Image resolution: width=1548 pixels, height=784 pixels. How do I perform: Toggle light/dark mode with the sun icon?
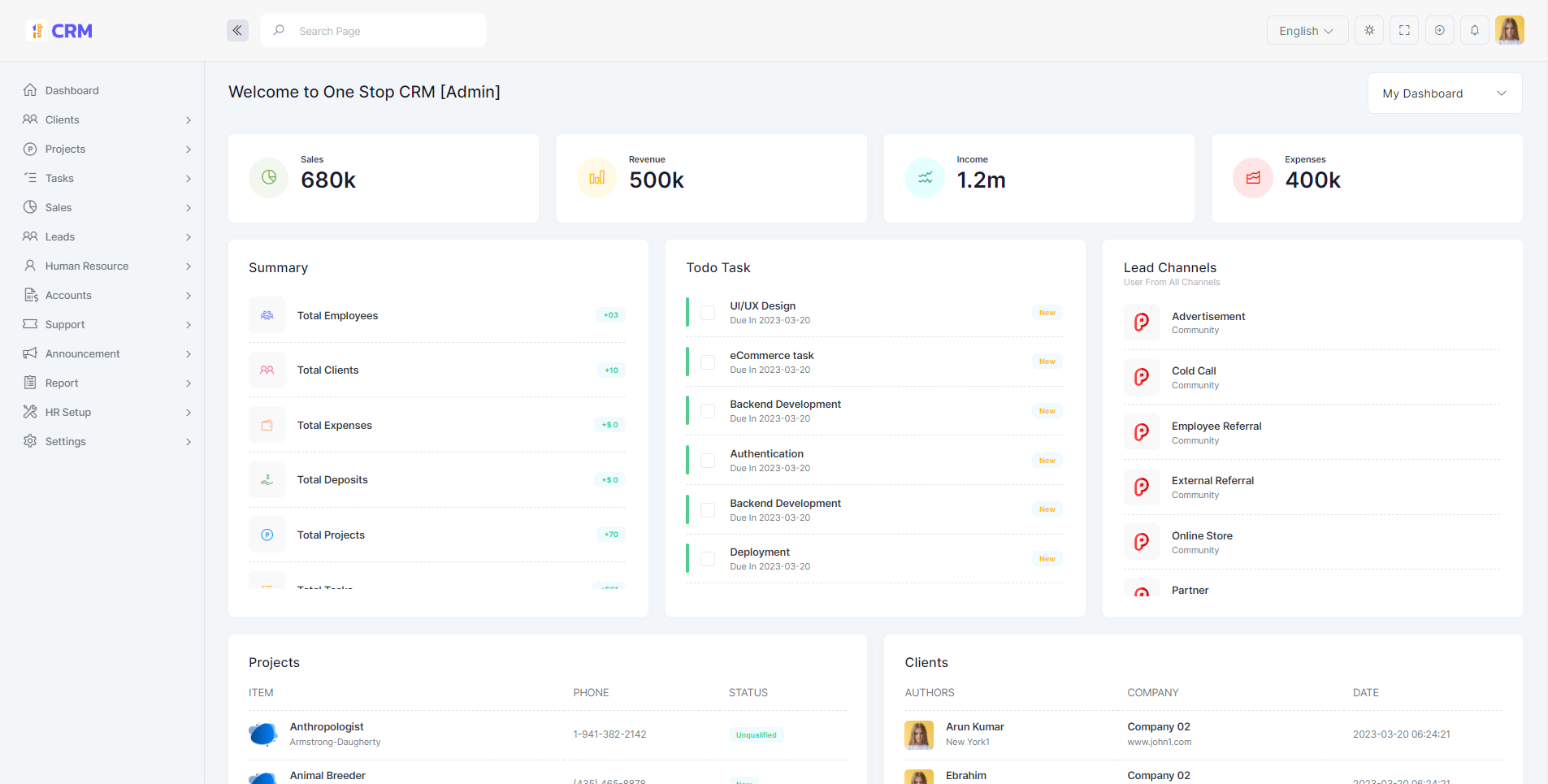[x=1368, y=30]
